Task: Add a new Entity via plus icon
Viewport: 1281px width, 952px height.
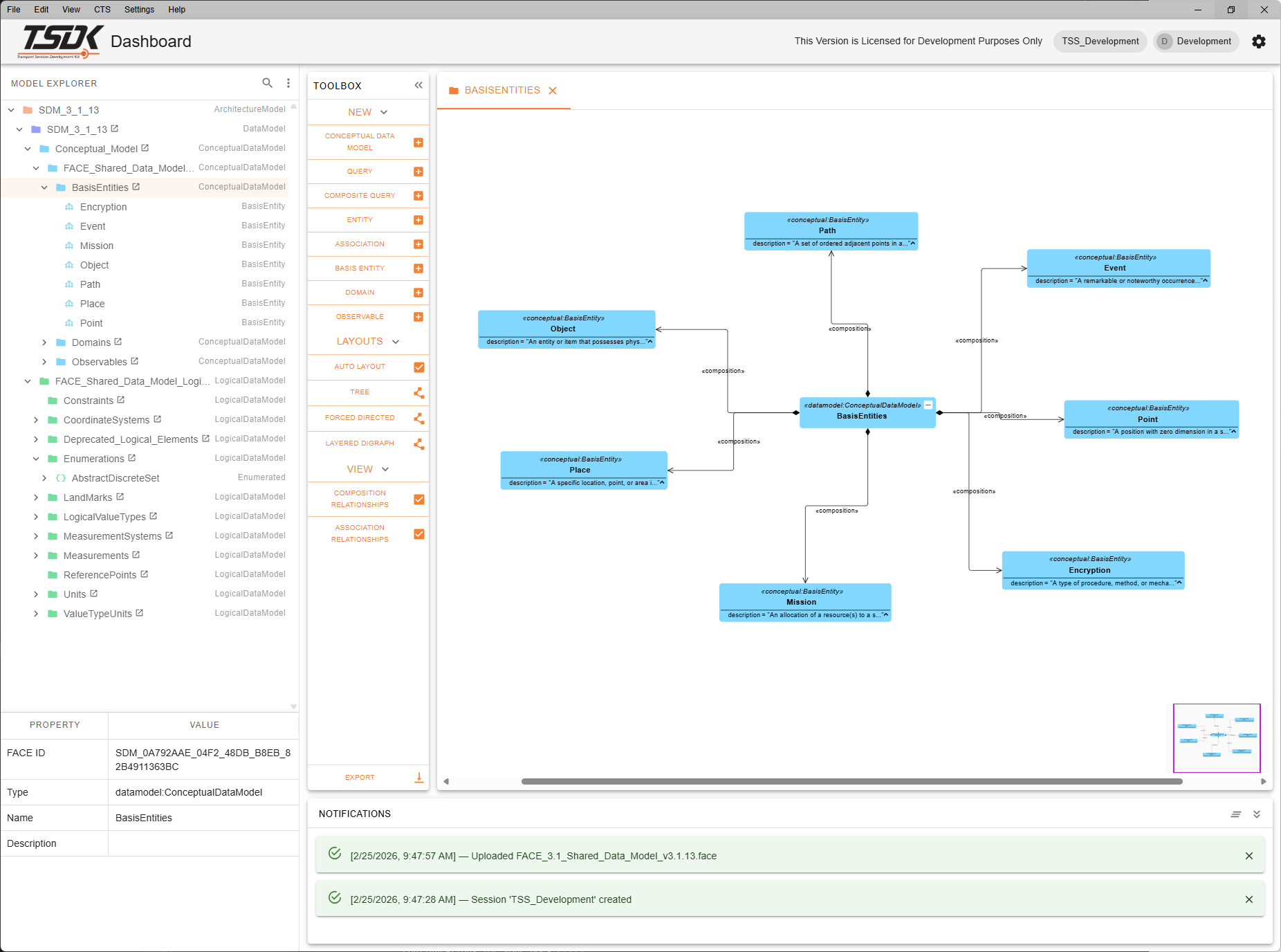Action: [418, 220]
